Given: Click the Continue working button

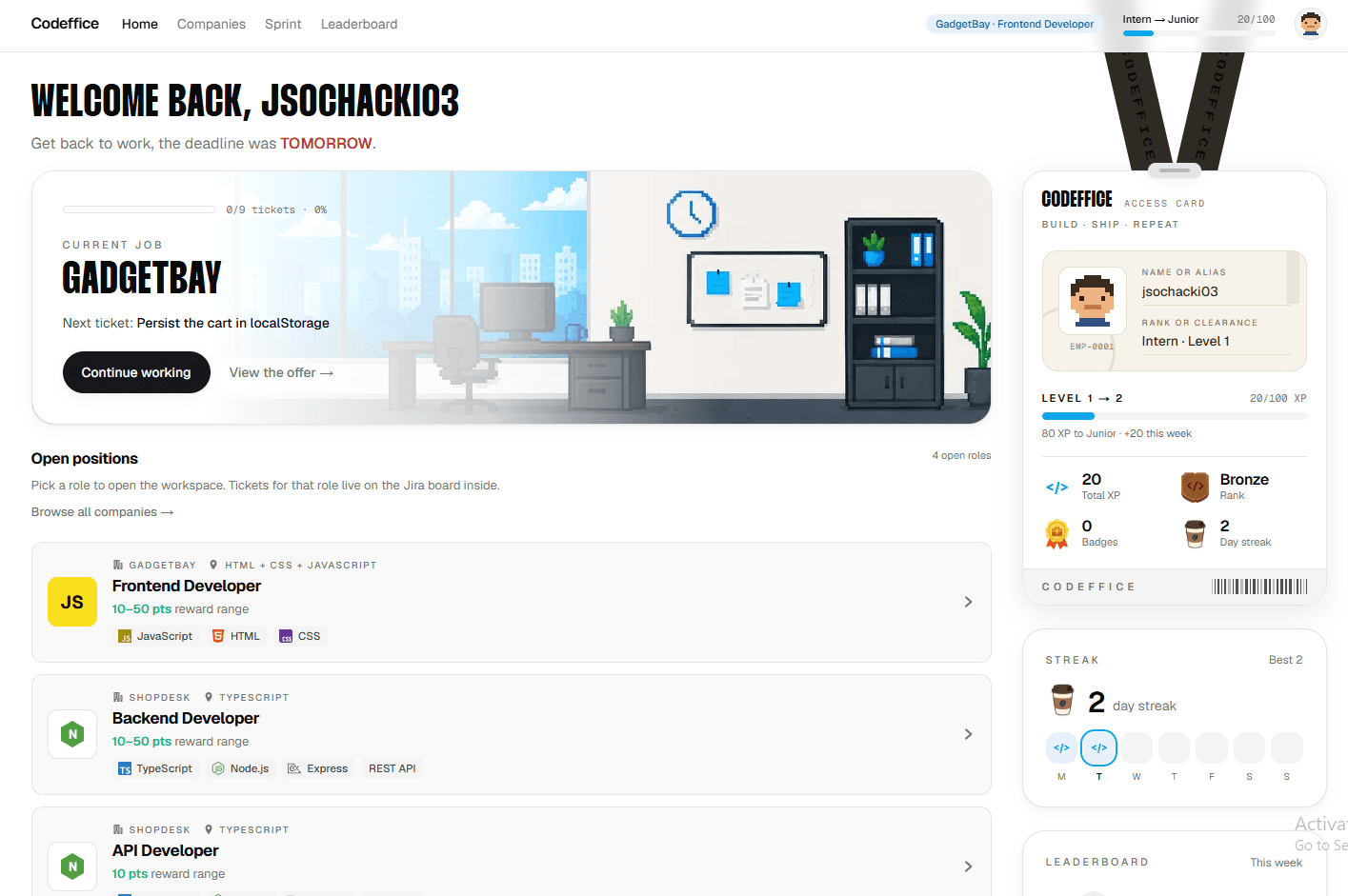Looking at the screenshot, I should [136, 372].
